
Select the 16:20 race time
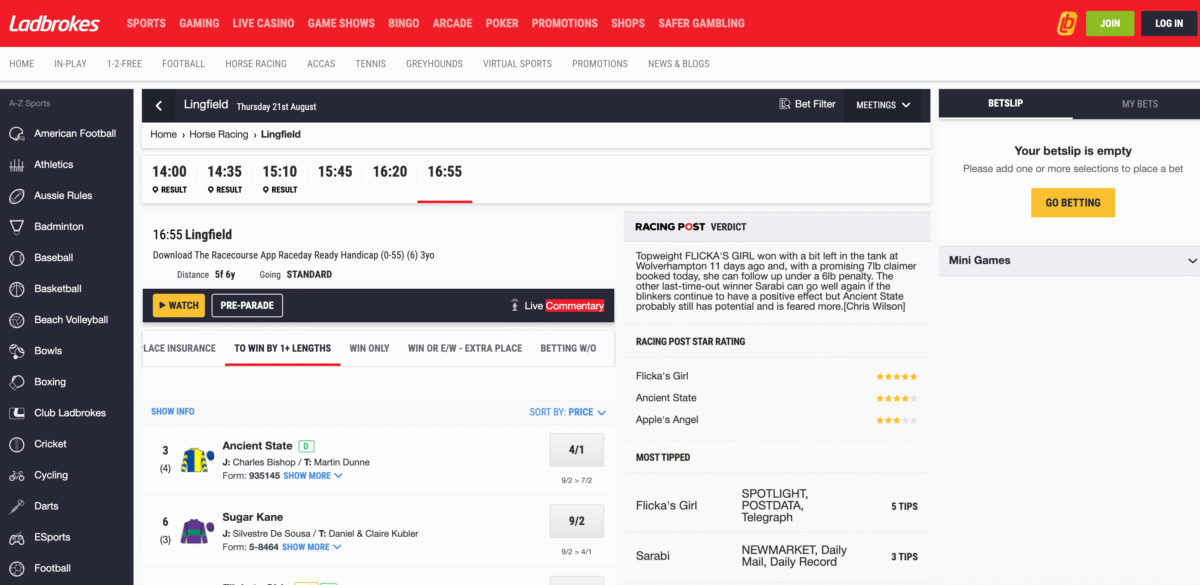[390, 172]
